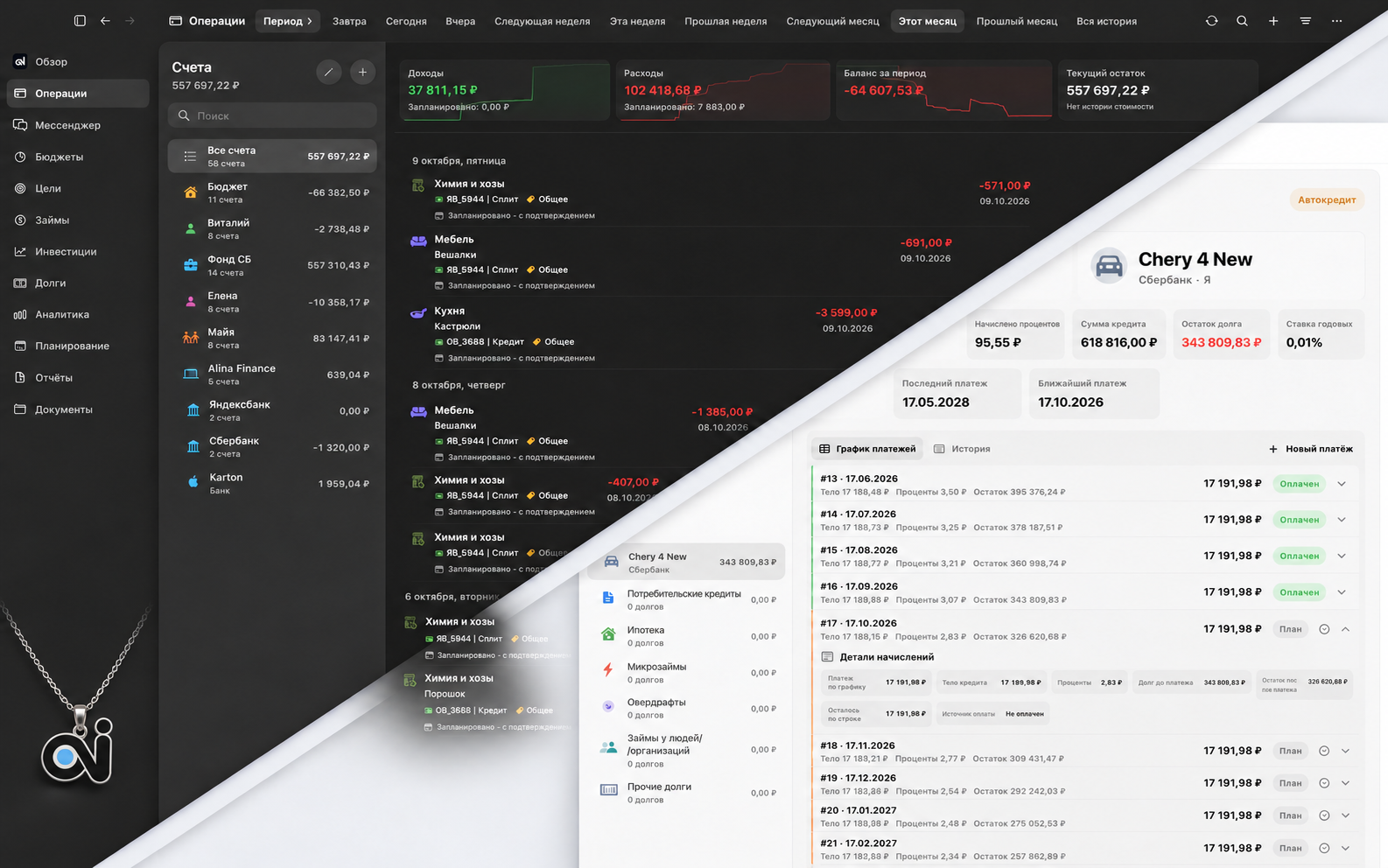Screen dimensions: 1388x868
Task: Click the sync refresh icon
Action: click(x=1211, y=20)
